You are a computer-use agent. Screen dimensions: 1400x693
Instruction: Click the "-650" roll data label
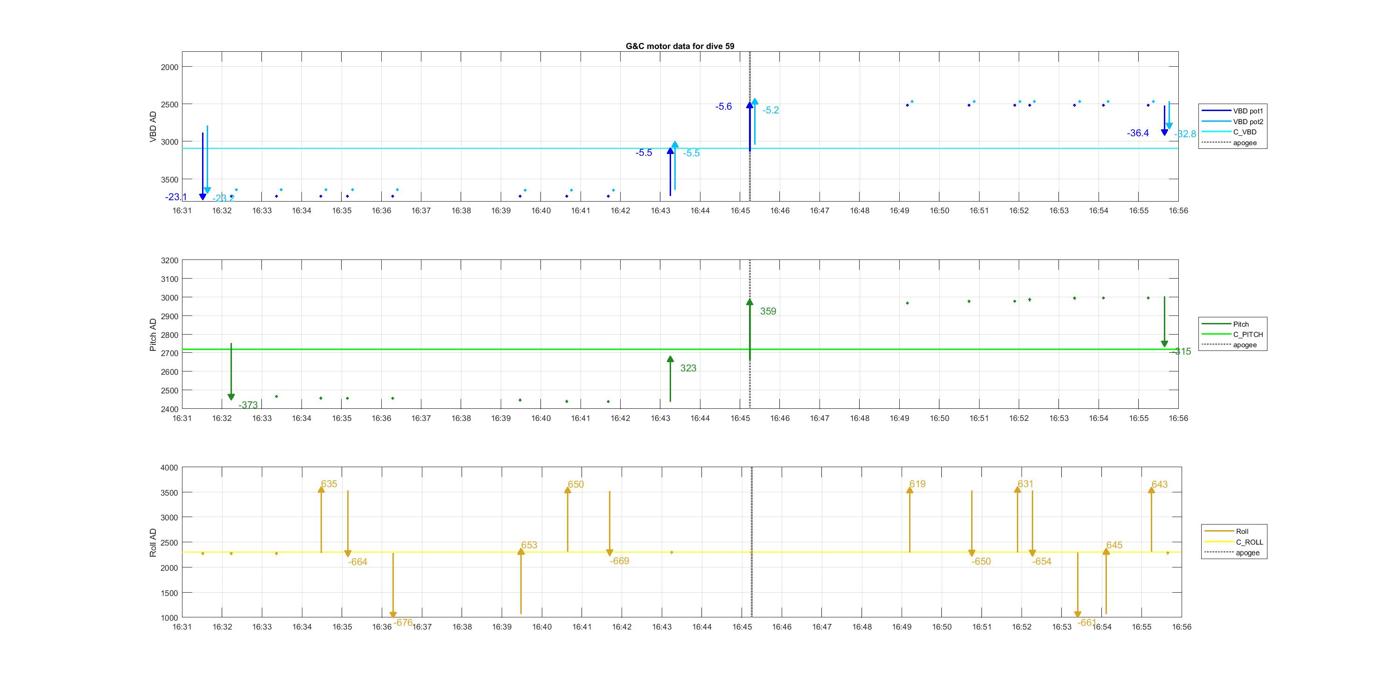[981, 562]
